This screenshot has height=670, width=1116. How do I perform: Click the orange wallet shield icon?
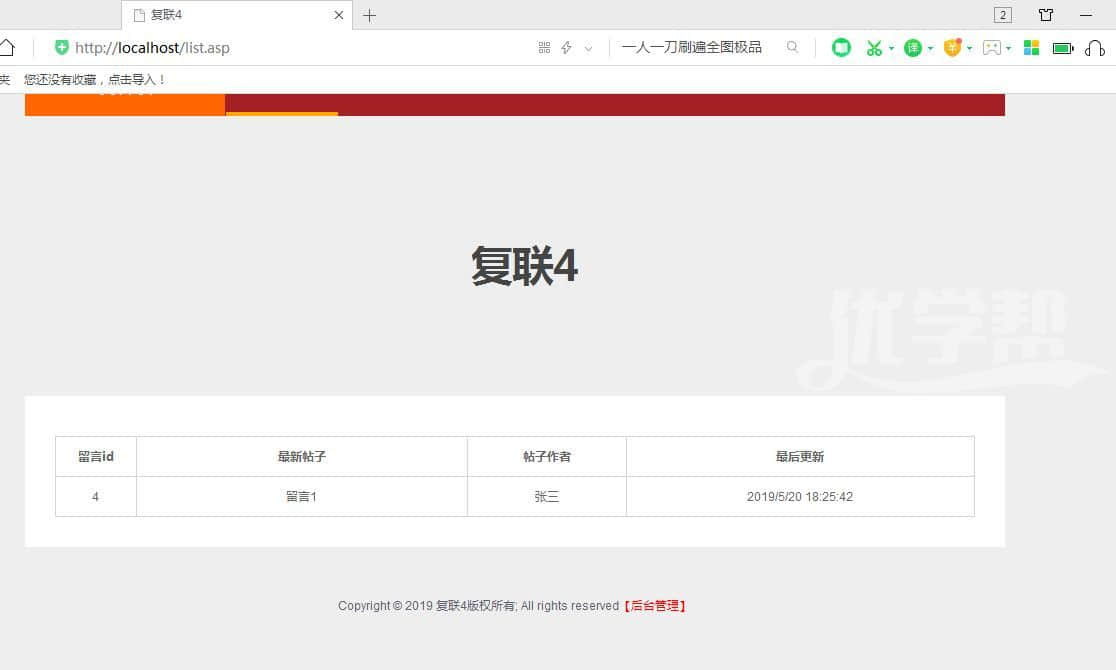point(952,47)
